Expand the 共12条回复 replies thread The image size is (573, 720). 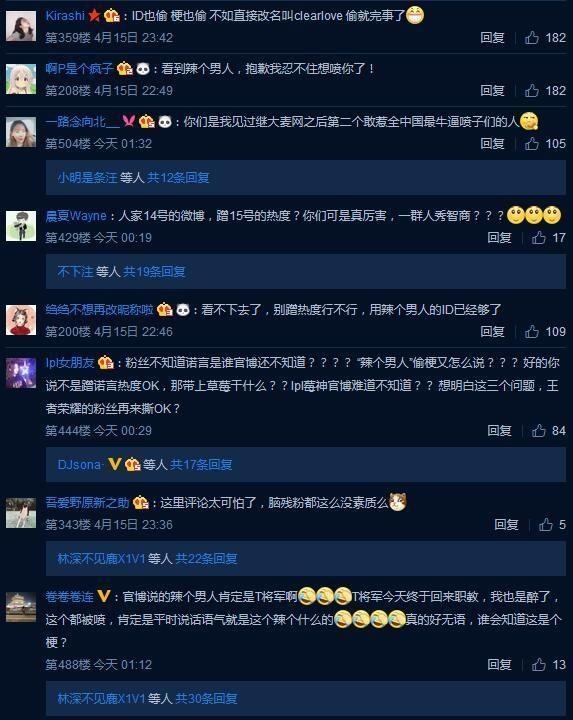coord(178,178)
